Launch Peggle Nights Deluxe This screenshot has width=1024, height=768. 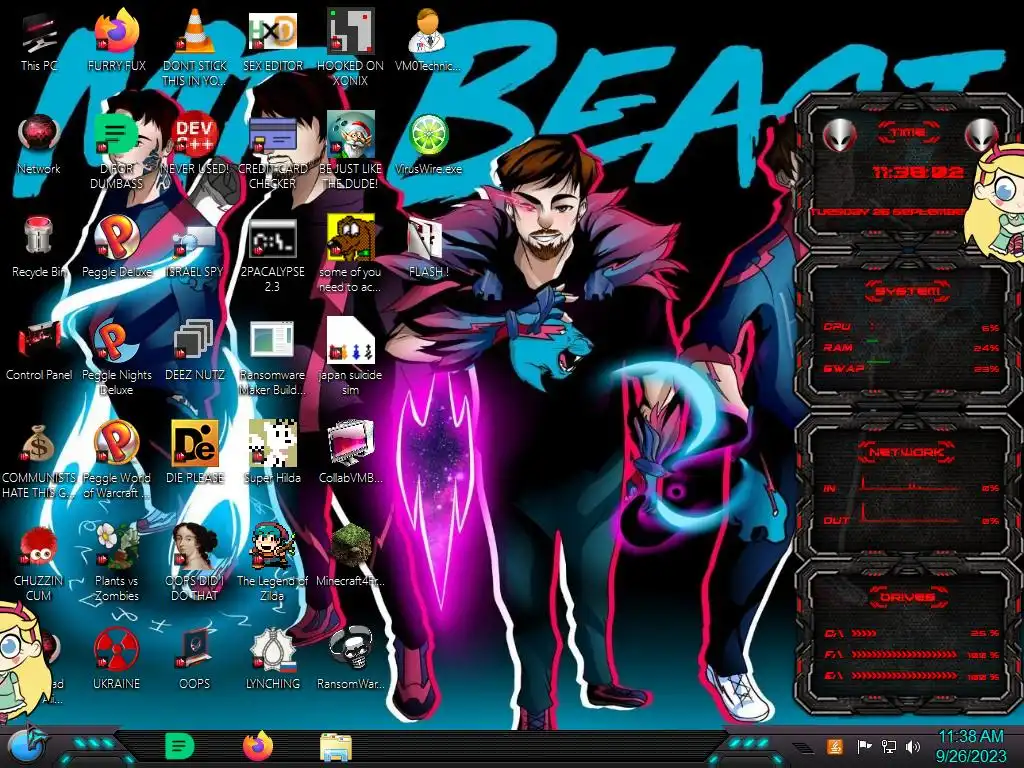tap(116, 357)
